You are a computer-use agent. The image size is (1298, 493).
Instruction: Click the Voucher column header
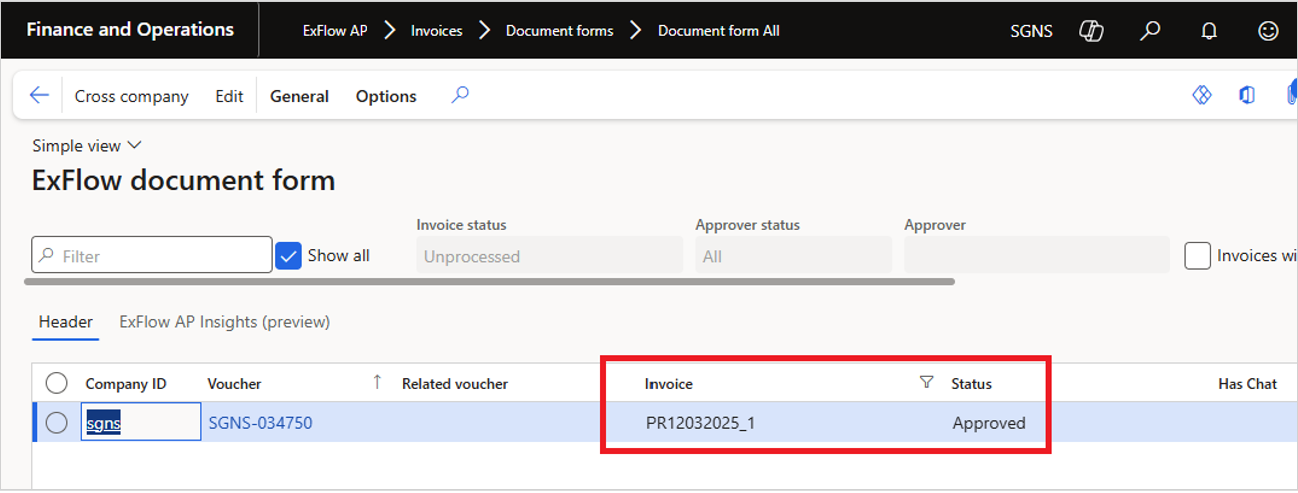(235, 384)
